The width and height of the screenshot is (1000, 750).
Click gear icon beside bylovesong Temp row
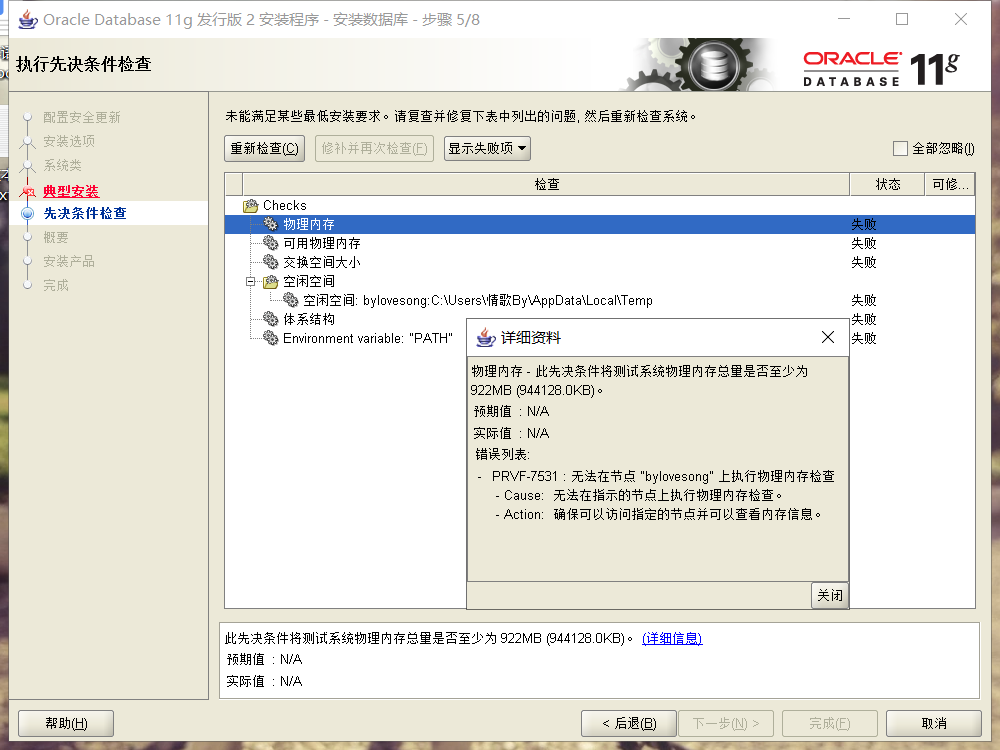pos(291,300)
